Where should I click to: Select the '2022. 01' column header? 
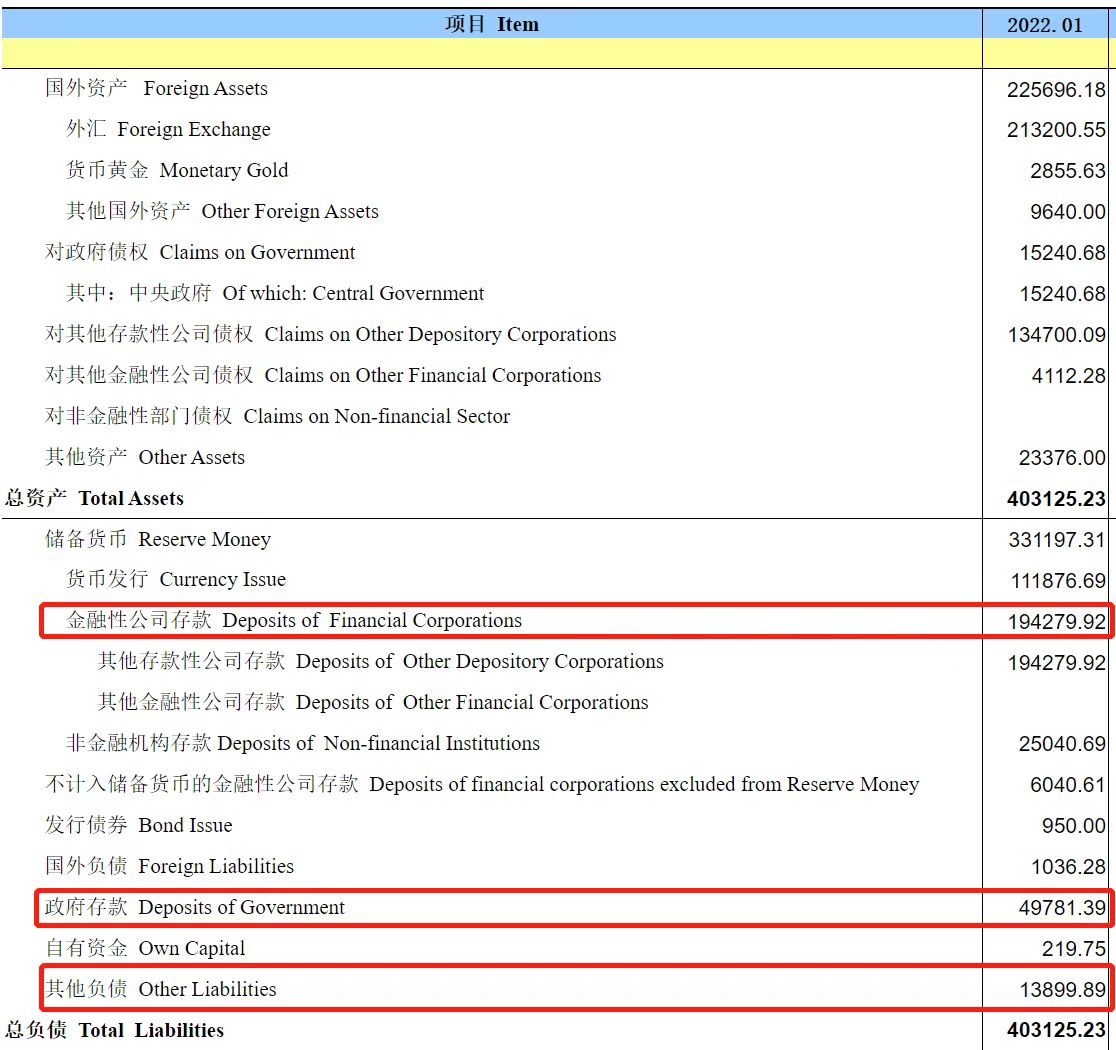[x=1044, y=25]
